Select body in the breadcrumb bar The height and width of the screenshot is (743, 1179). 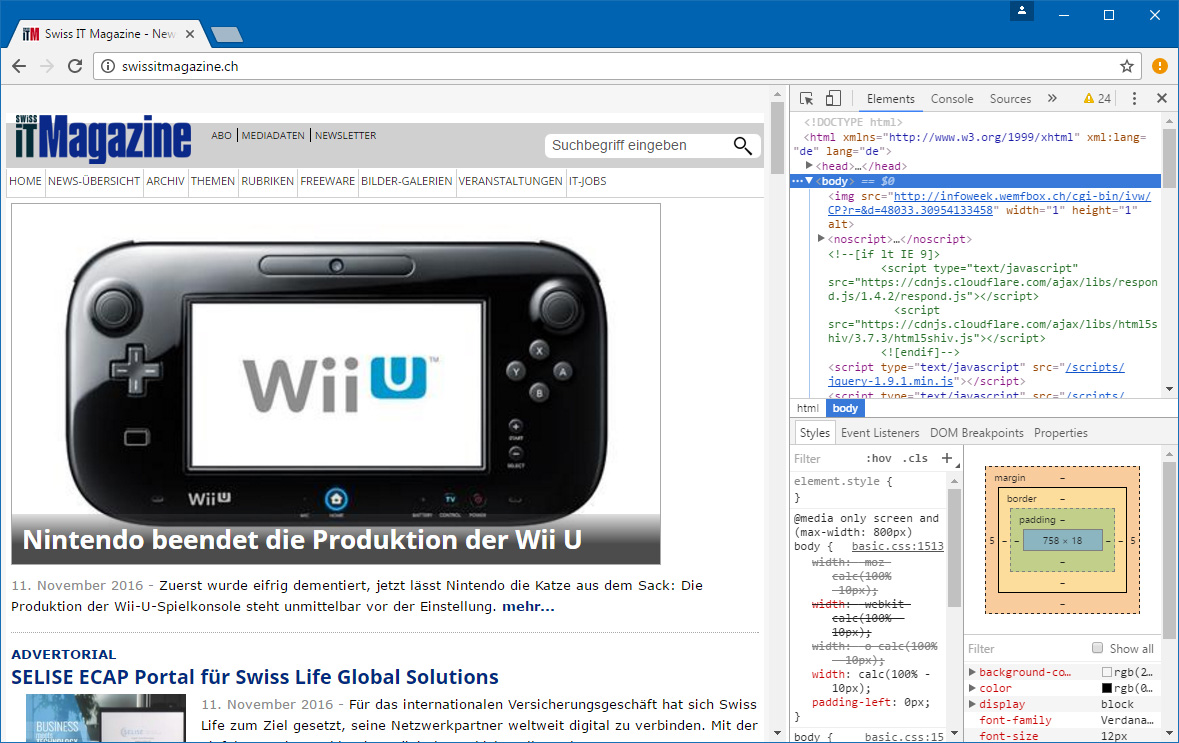coord(845,408)
